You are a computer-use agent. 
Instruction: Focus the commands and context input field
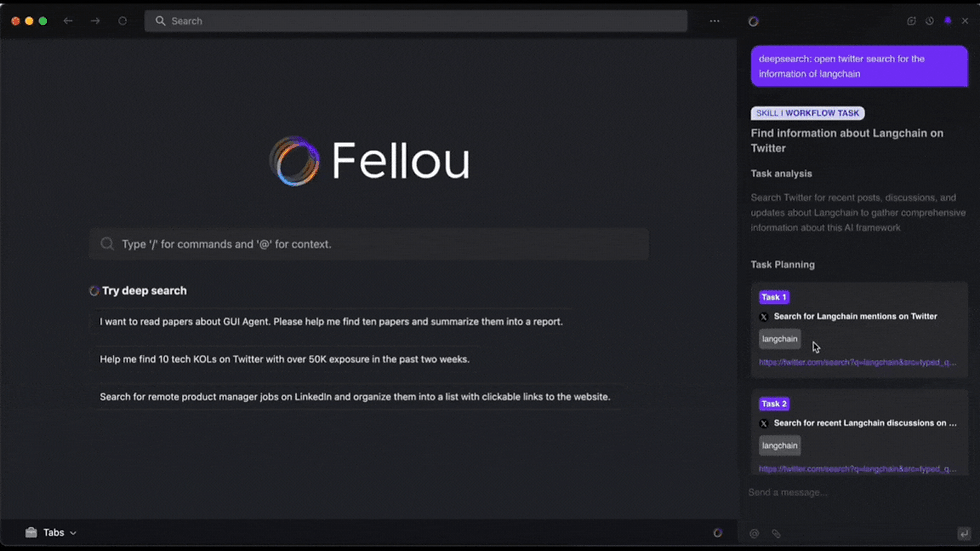coord(368,244)
